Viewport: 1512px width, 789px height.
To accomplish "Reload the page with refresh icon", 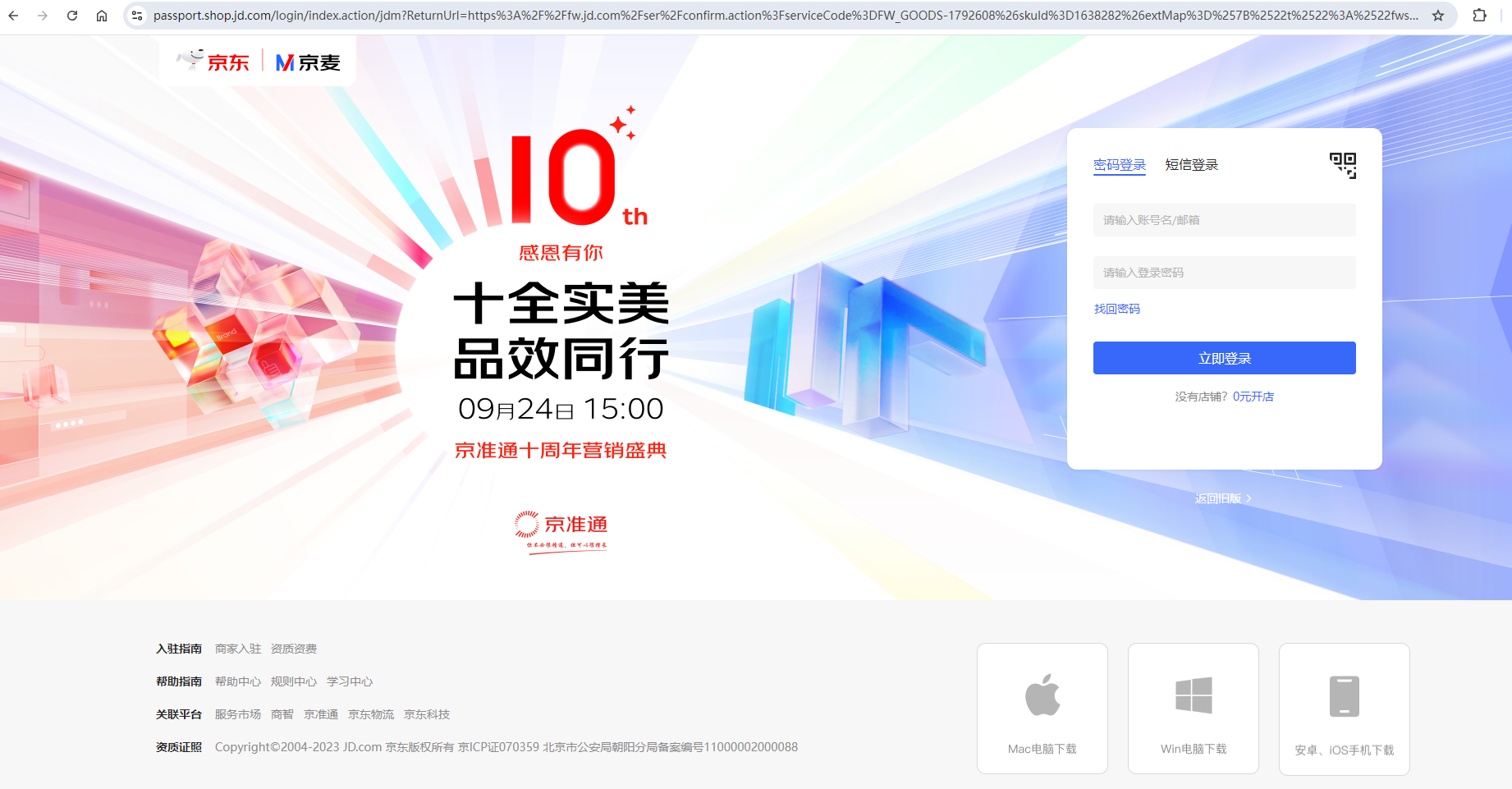I will pos(72,16).
